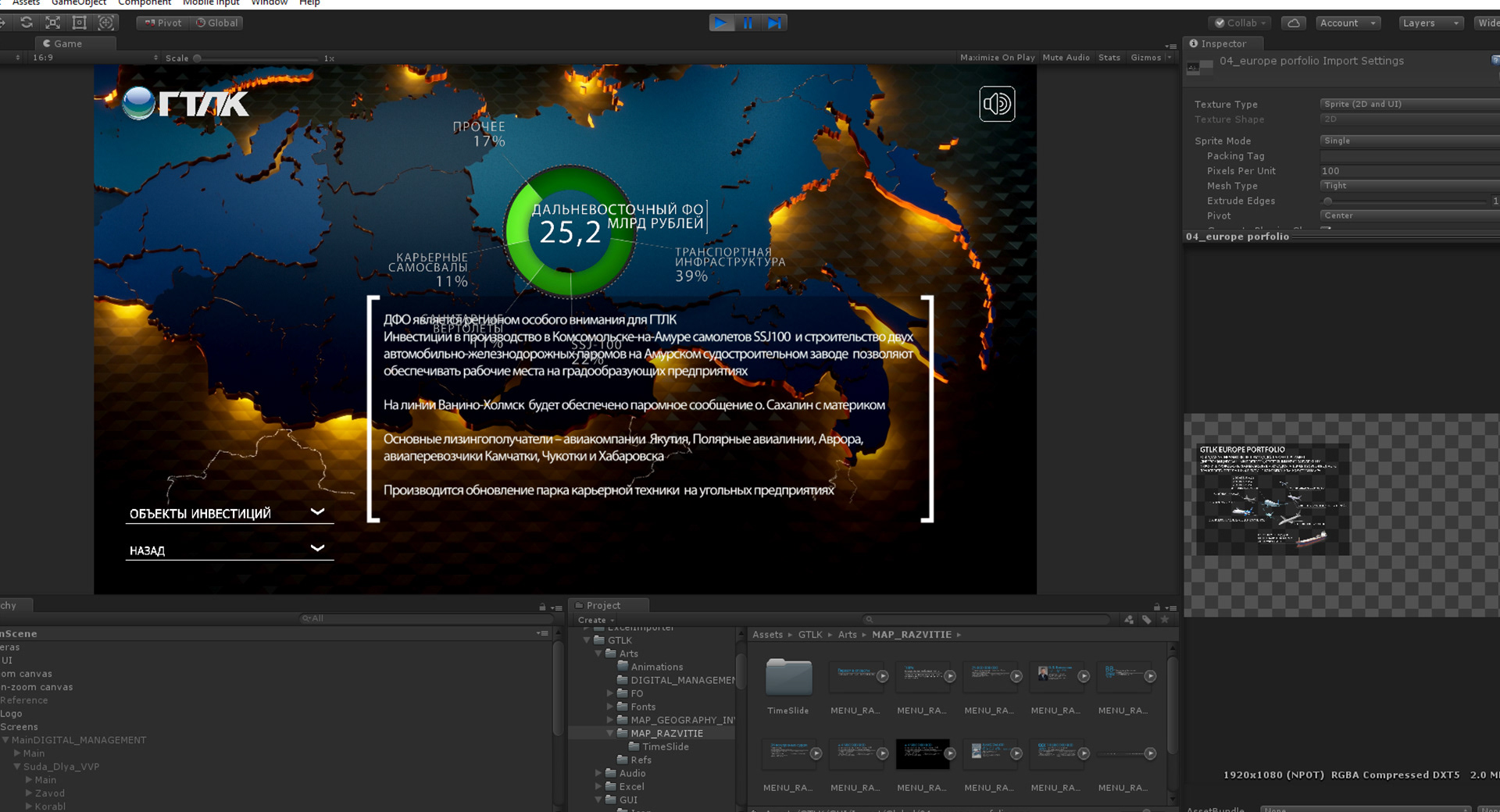
Task: Expand the Audio folder
Action: [598, 773]
